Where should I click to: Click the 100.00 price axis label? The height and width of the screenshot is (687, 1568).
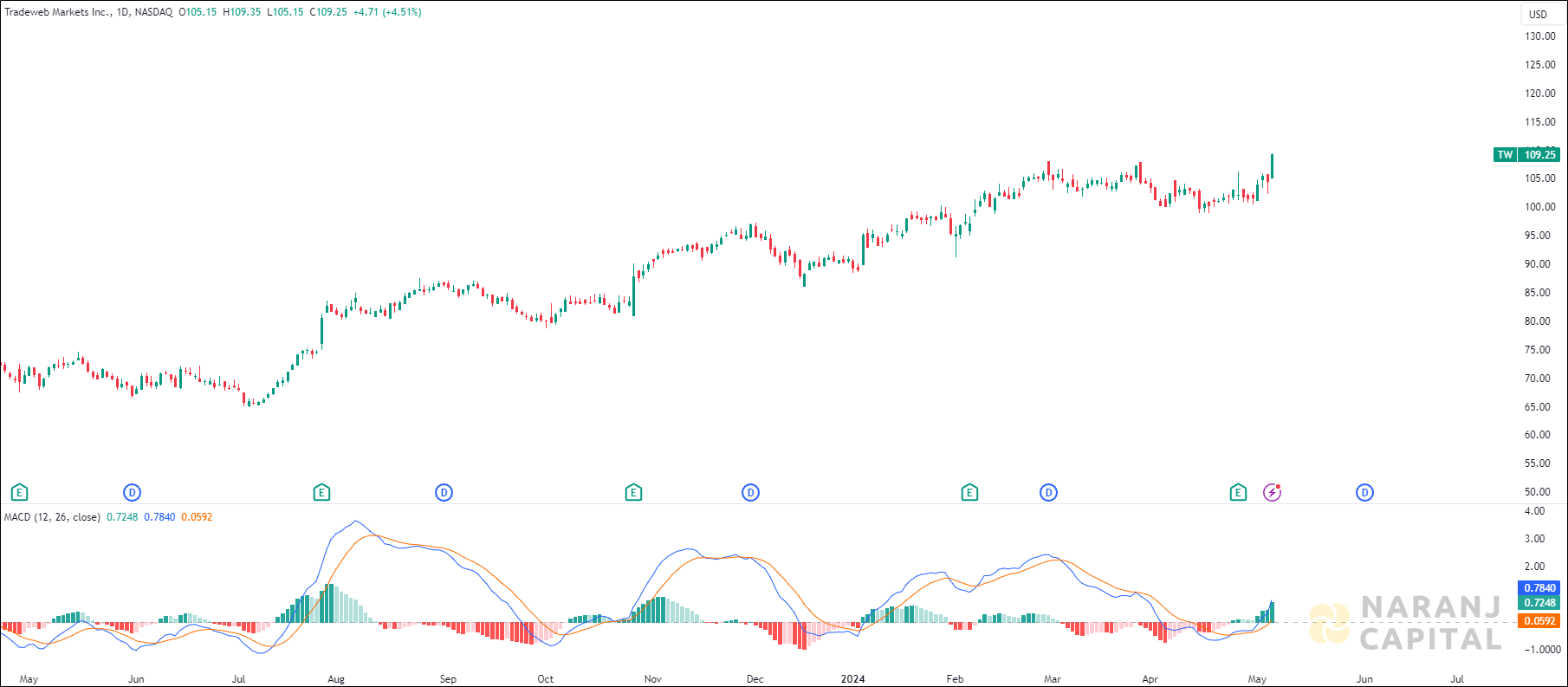coord(1540,207)
